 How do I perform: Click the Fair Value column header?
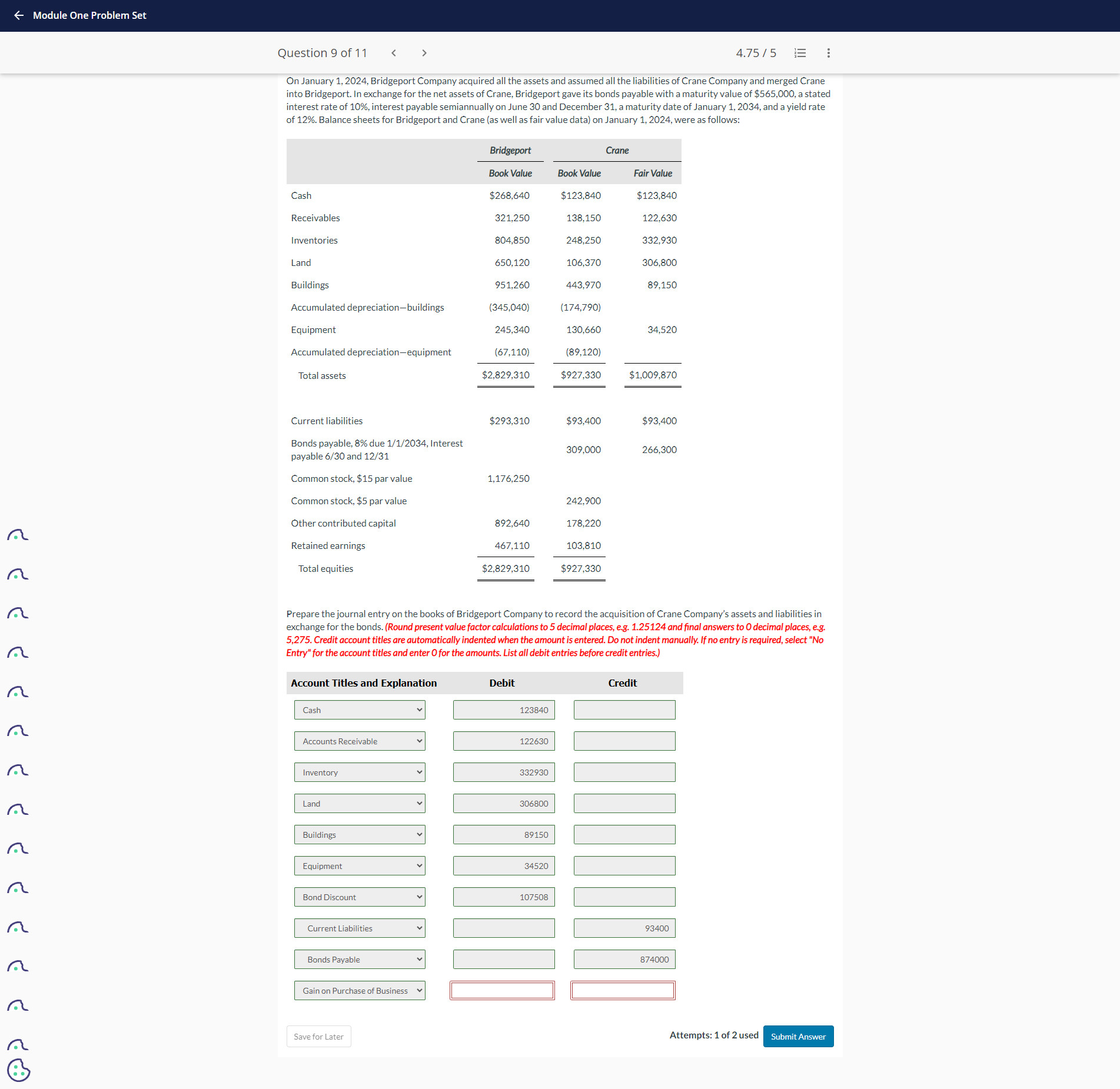[x=653, y=173]
